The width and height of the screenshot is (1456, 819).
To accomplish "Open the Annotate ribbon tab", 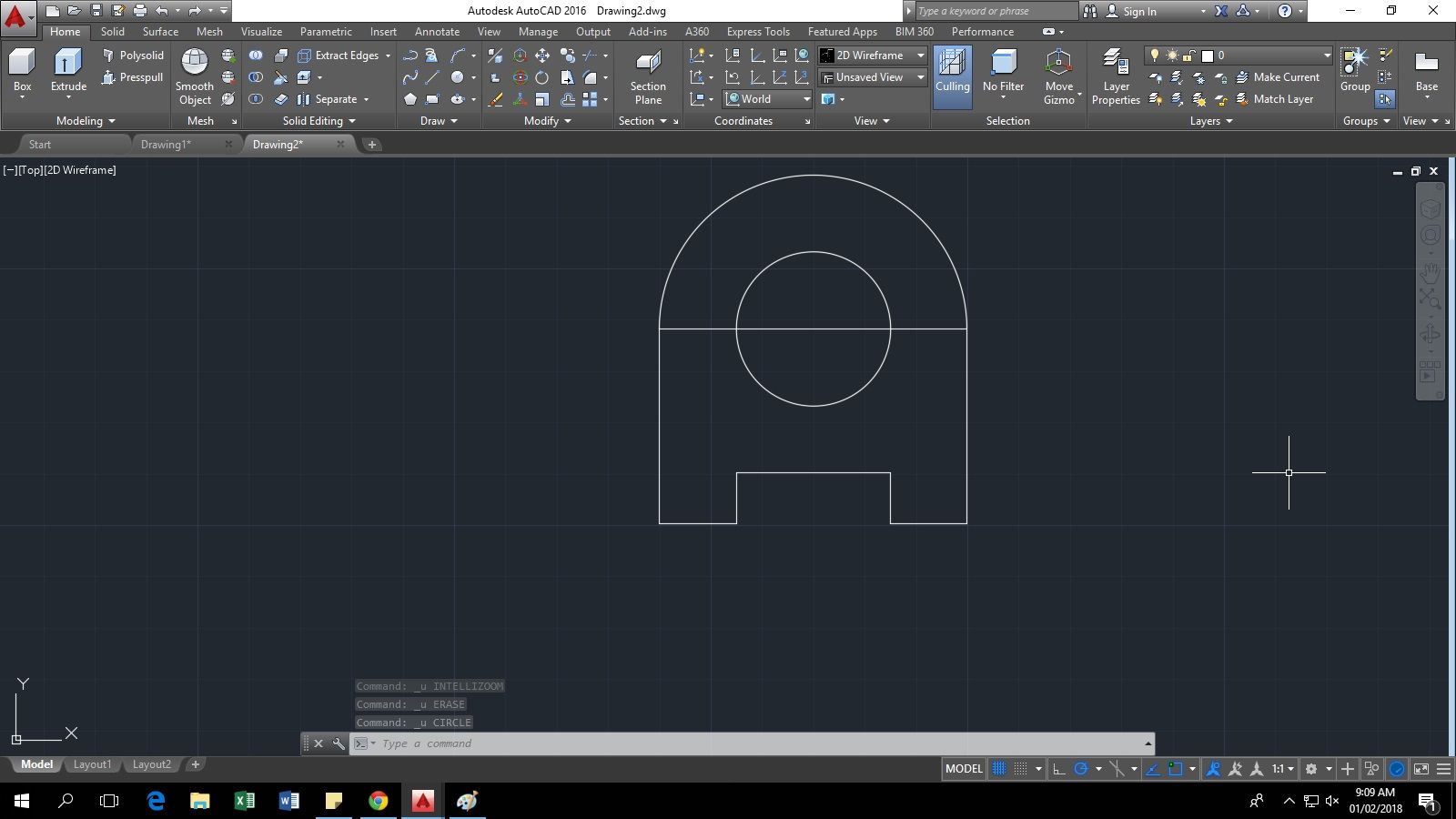I will pos(437,32).
